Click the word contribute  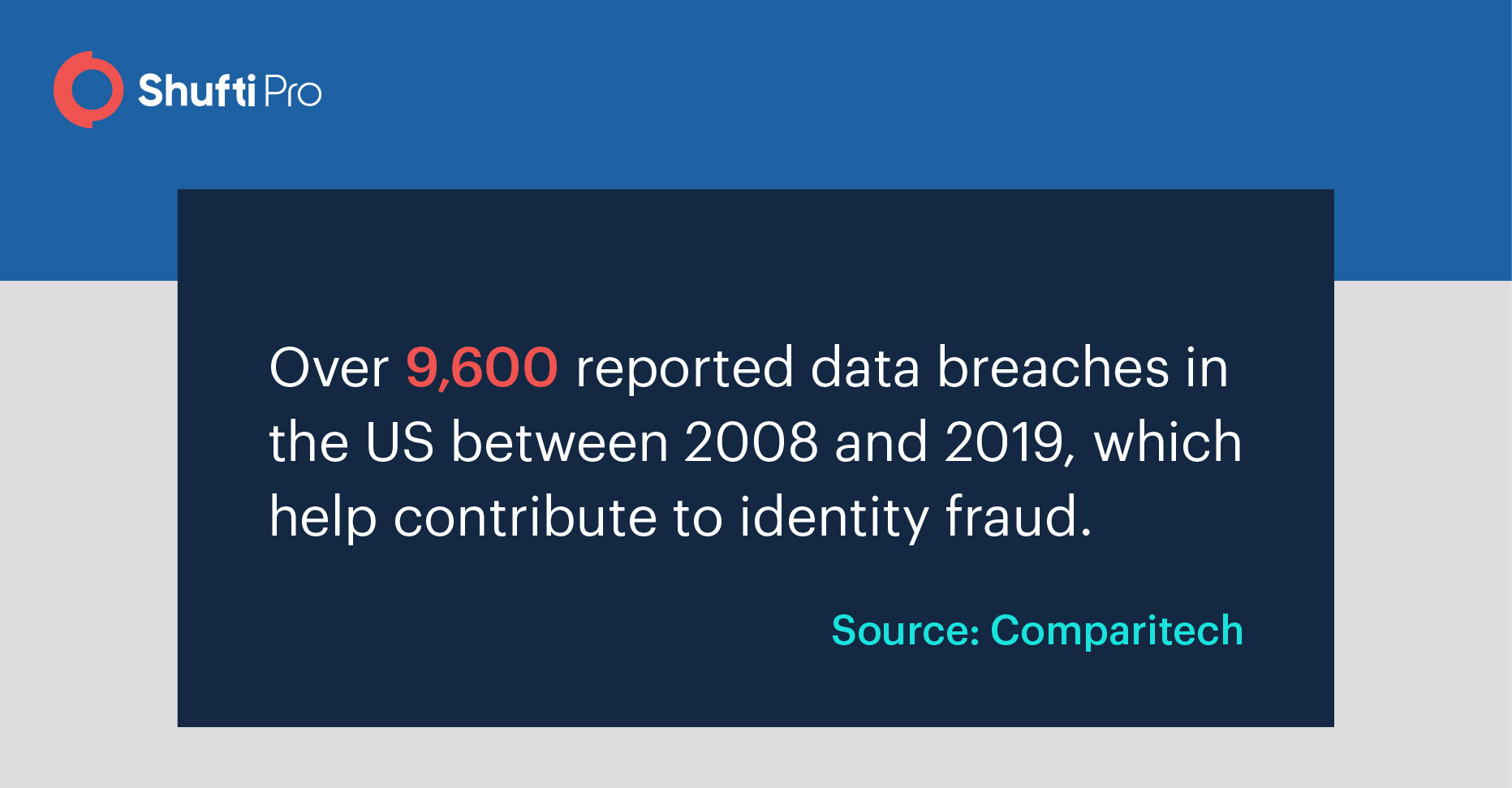tap(524, 517)
